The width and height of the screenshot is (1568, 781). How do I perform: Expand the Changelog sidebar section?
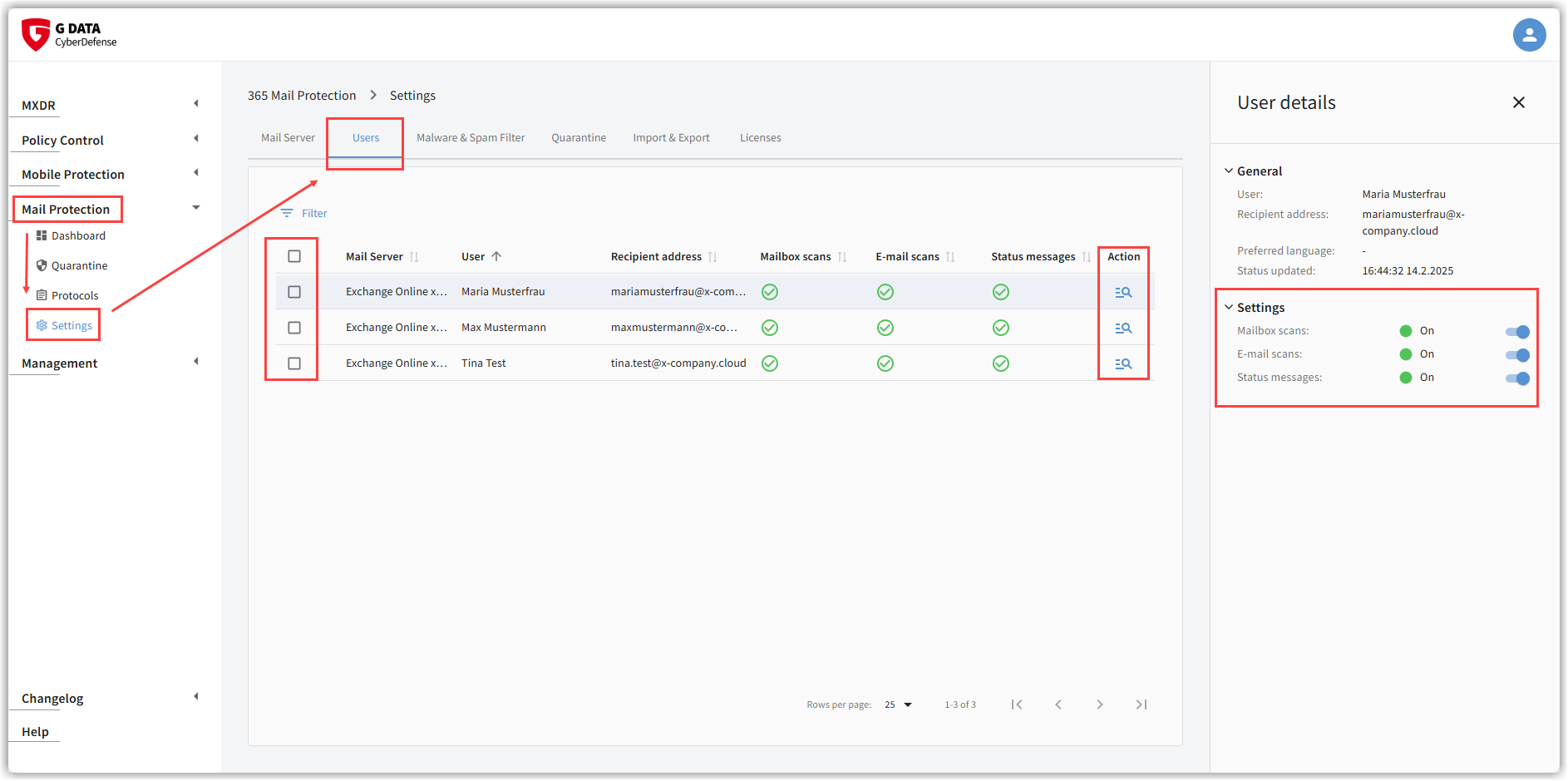tap(196, 697)
